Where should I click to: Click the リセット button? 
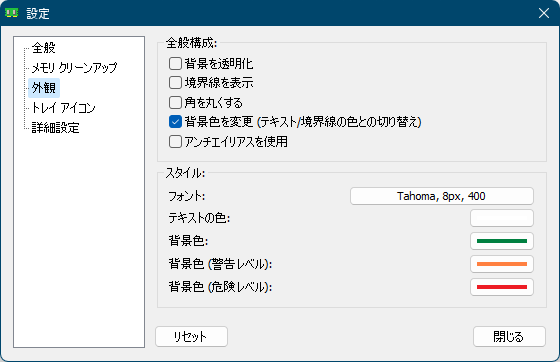coord(191,336)
